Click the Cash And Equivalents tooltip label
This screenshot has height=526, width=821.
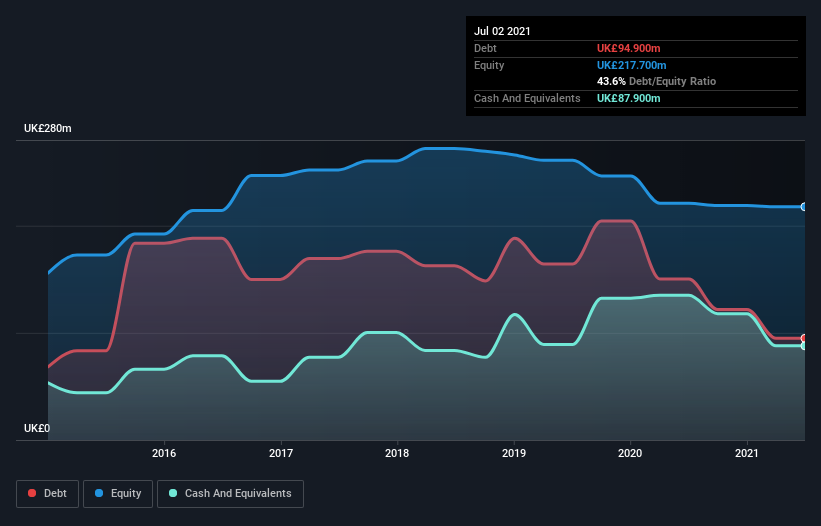coord(527,98)
